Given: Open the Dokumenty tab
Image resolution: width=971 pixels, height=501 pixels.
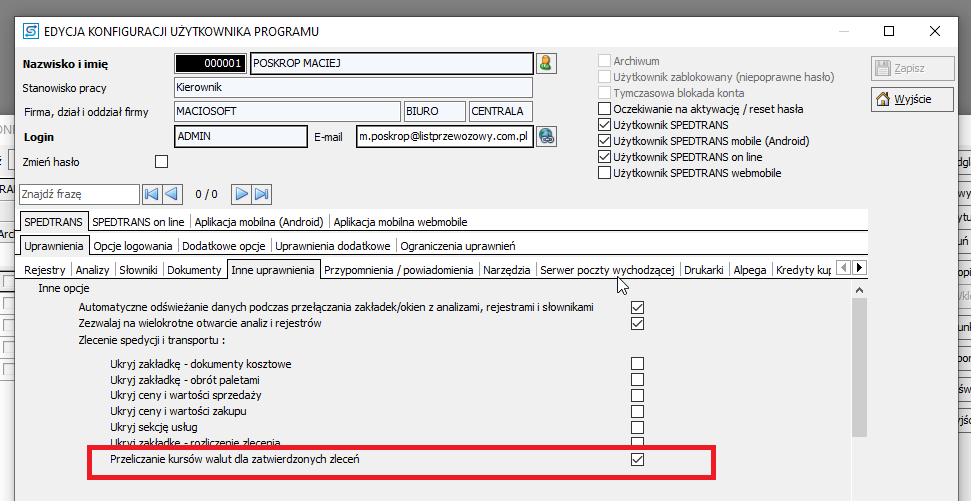Looking at the screenshot, I should coord(194,270).
